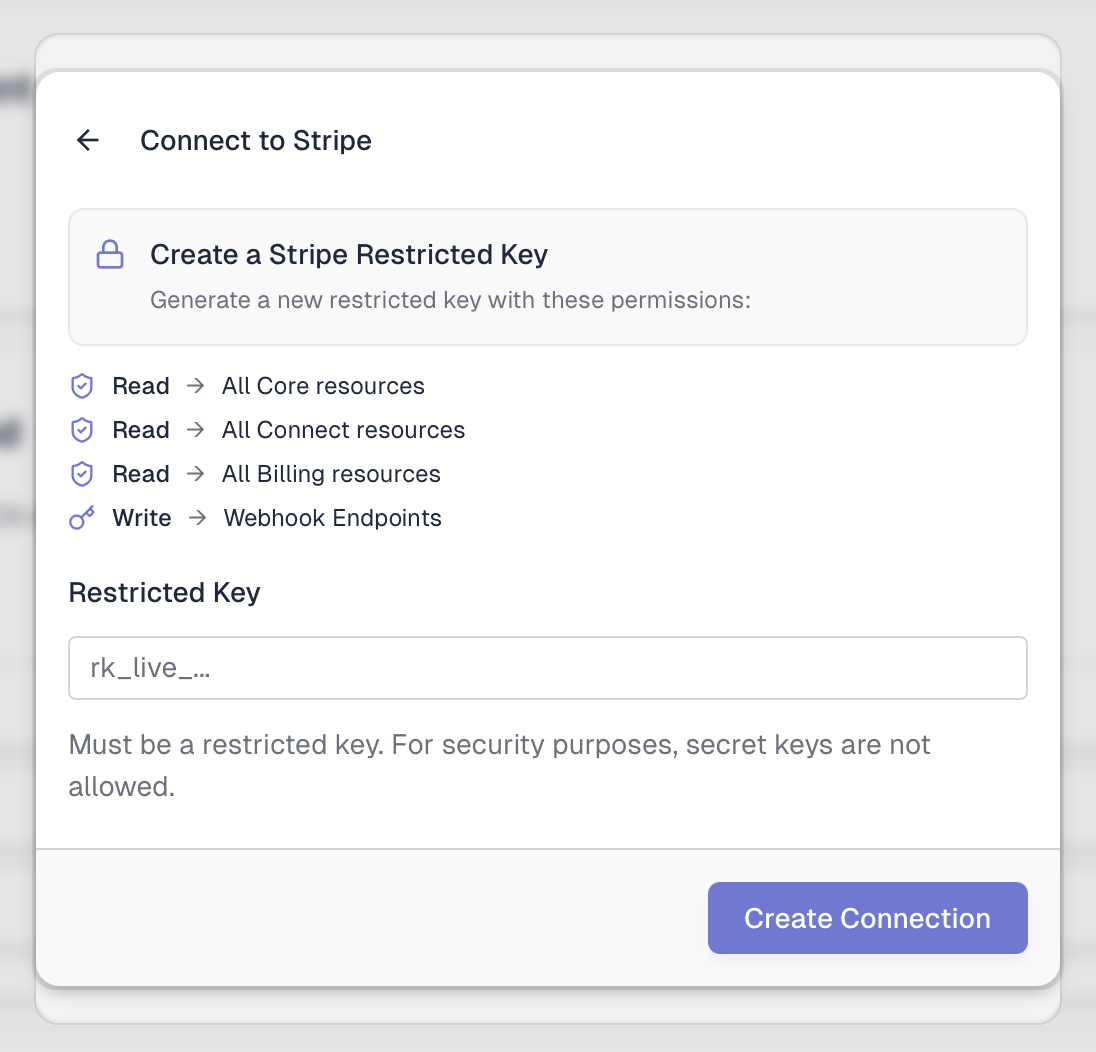Click the shield icon beside All Connect resources
This screenshot has height=1052, width=1096.
click(x=82, y=430)
